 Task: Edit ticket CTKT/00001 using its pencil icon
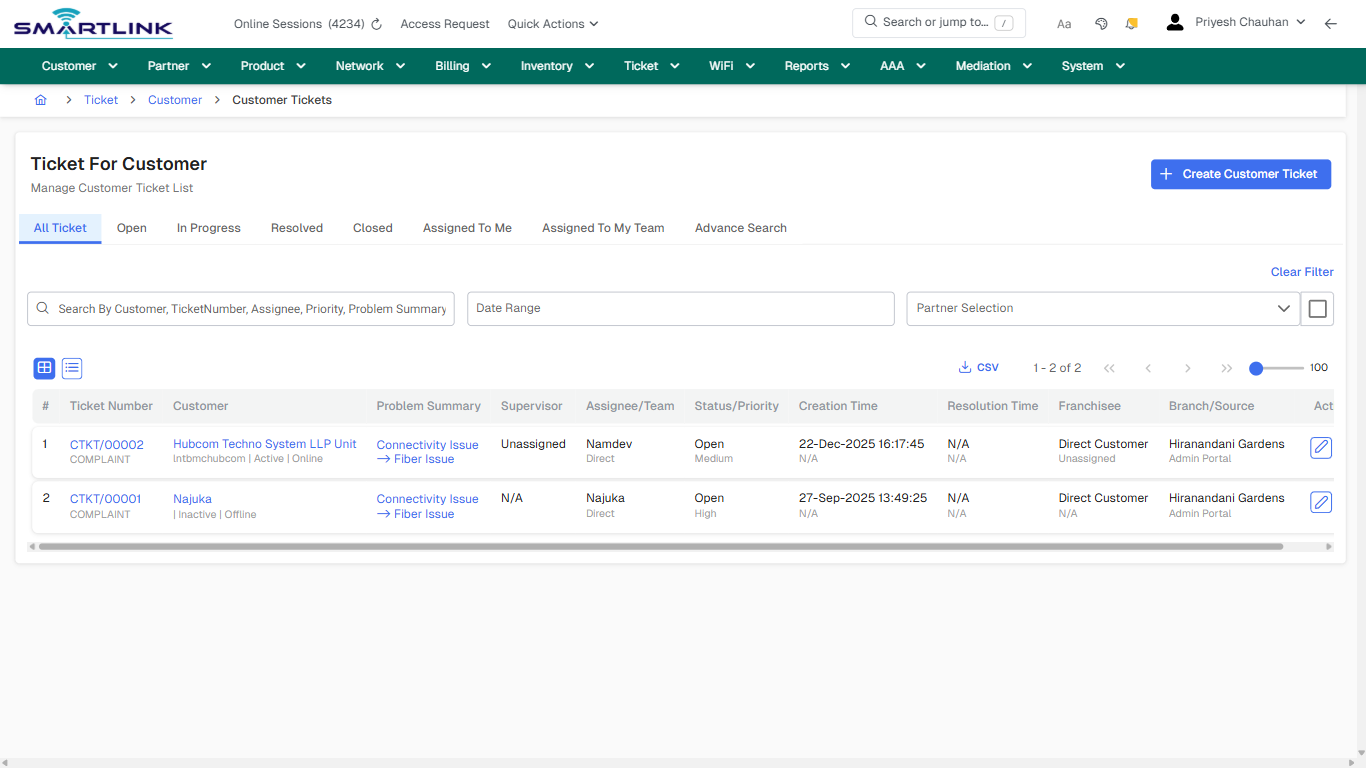pos(1321,502)
